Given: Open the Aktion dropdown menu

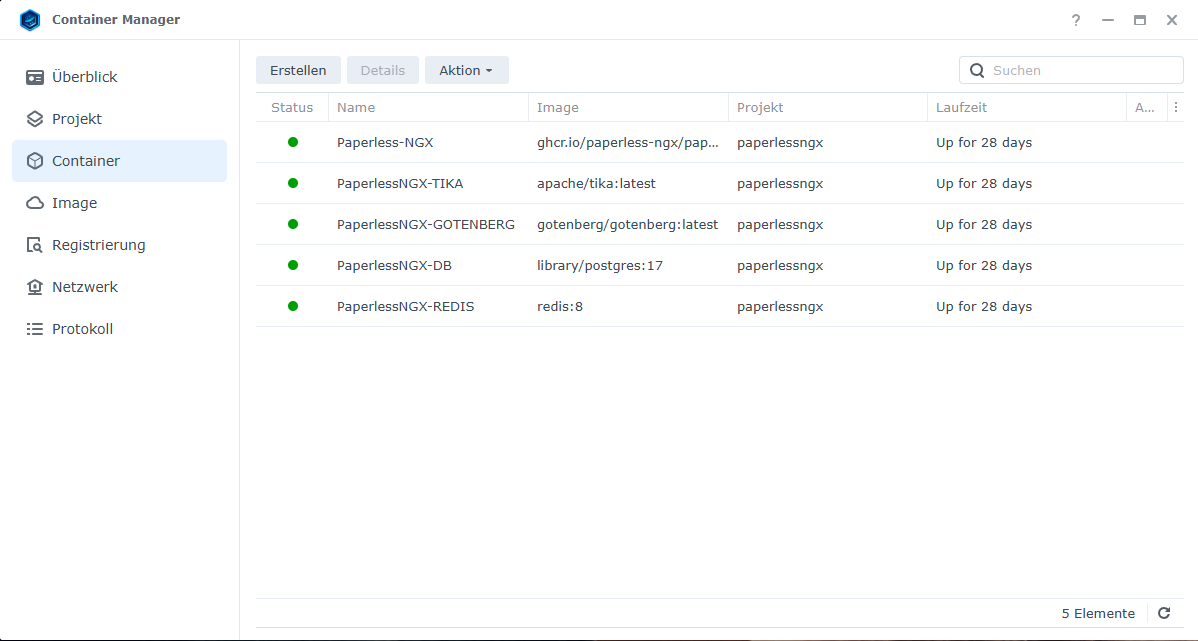Looking at the screenshot, I should point(466,70).
